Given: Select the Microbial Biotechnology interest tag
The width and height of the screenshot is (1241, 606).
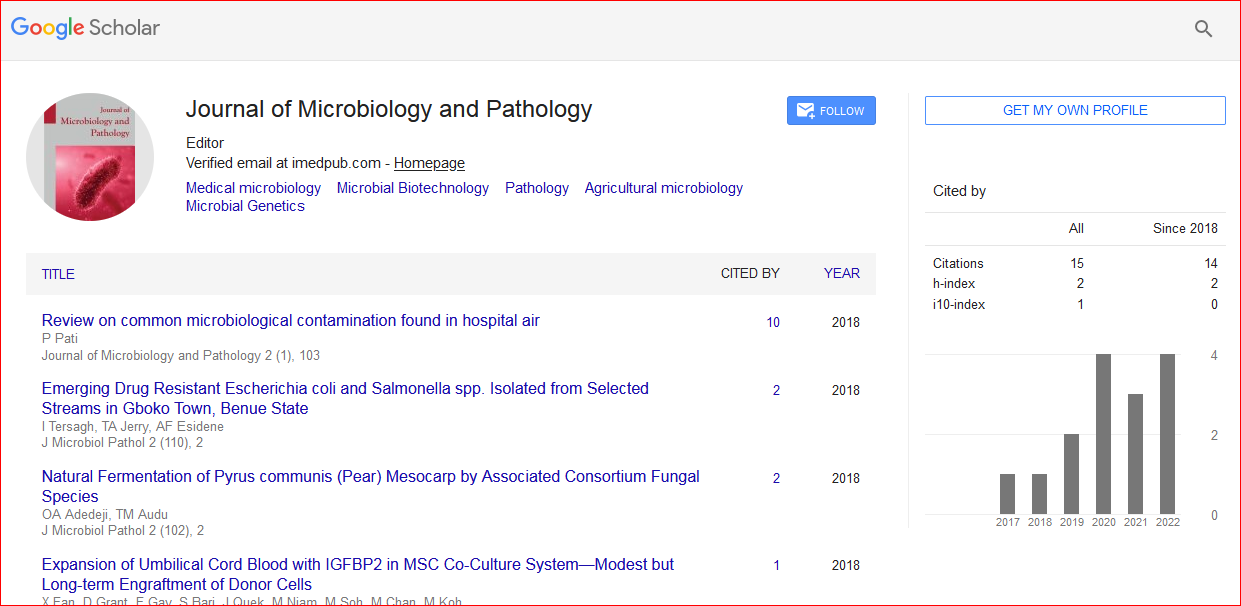Looking at the screenshot, I should point(412,188).
